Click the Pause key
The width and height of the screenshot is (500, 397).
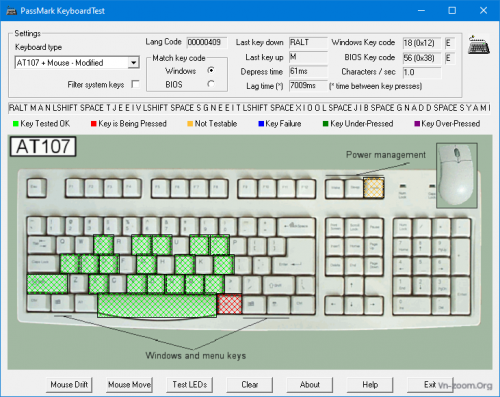[374, 227]
